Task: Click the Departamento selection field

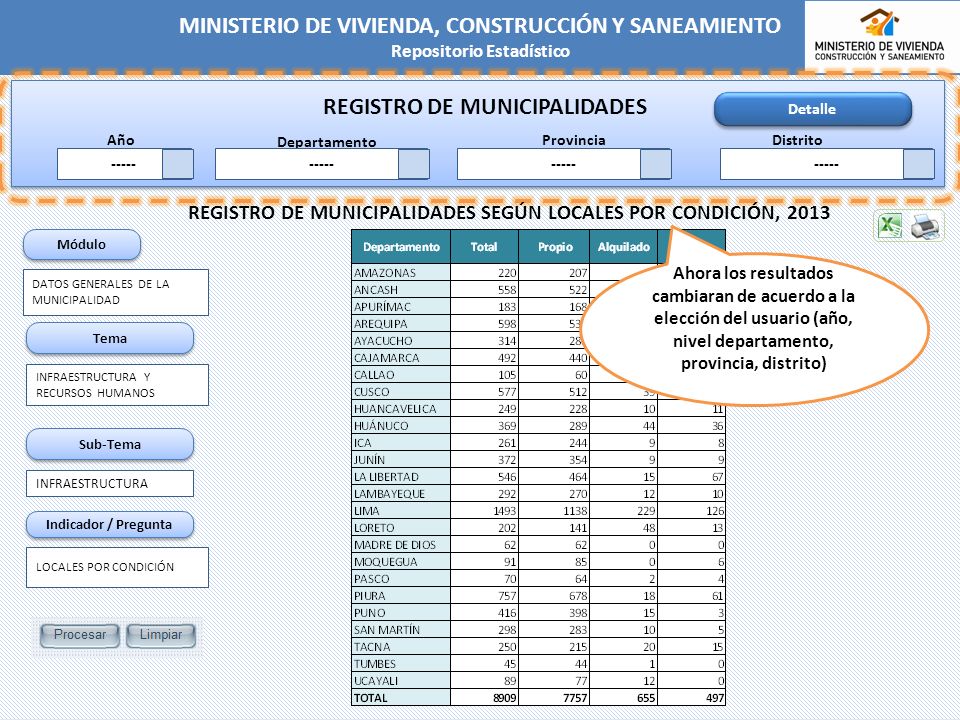Action: tap(307, 164)
